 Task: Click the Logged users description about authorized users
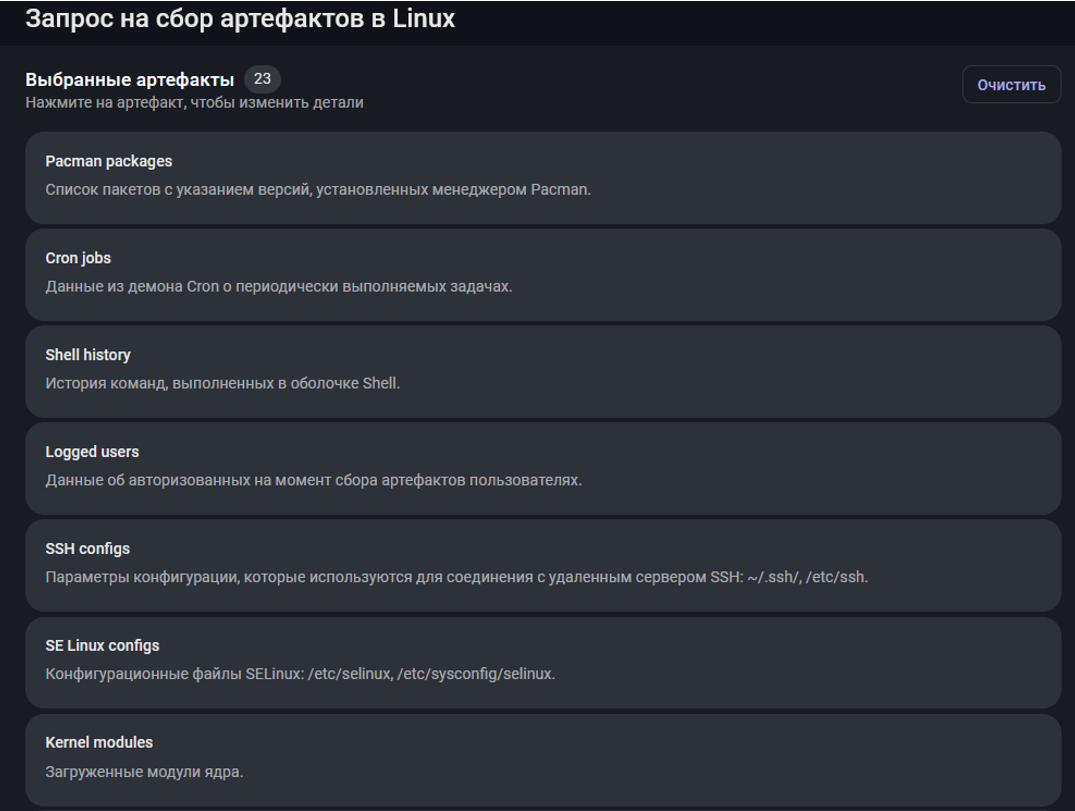click(x=313, y=480)
